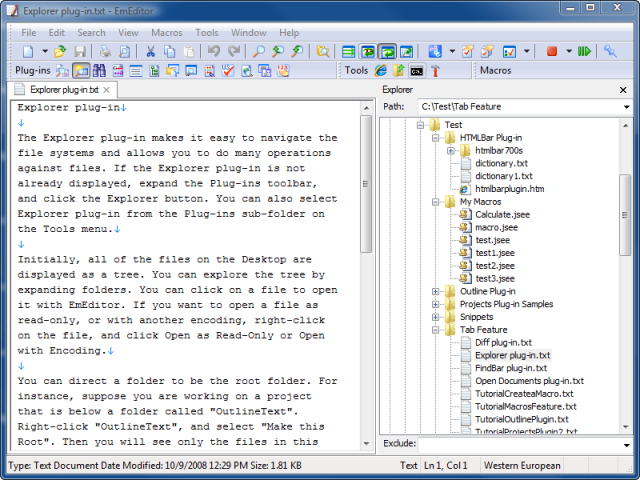Viewport: 640px width, 480px height.
Task: Click the Web Preview plug-in icon
Action: 246,71
